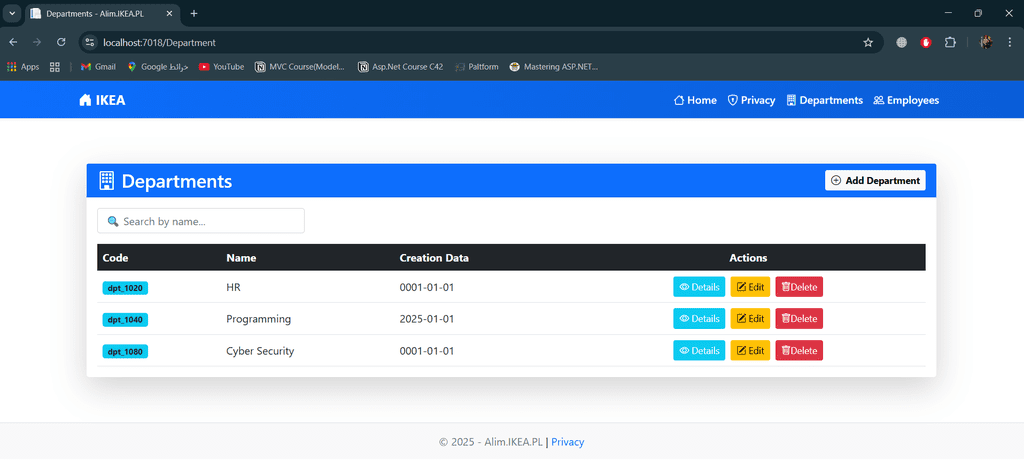The height and width of the screenshot is (468, 1024).
Task: Focus the Search by name field
Action: click(x=200, y=221)
